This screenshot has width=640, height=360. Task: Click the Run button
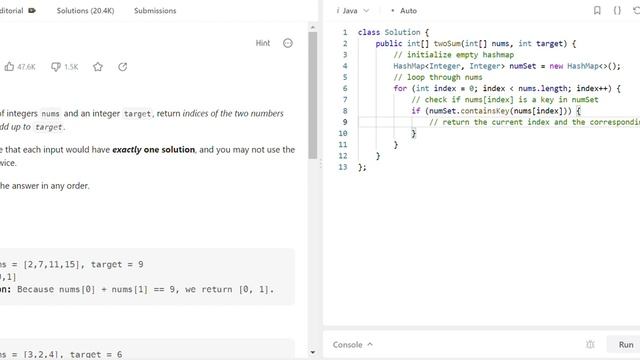tap(626, 344)
